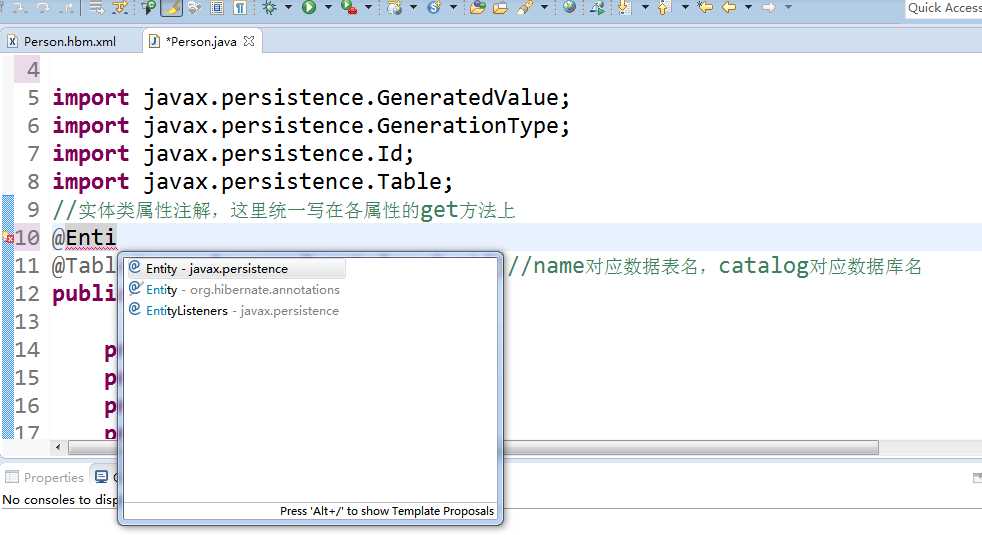This screenshot has height=535, width=982.
Task: Click the Back navigation arrow
Action: pyautogui.click(x=728, y=8)
